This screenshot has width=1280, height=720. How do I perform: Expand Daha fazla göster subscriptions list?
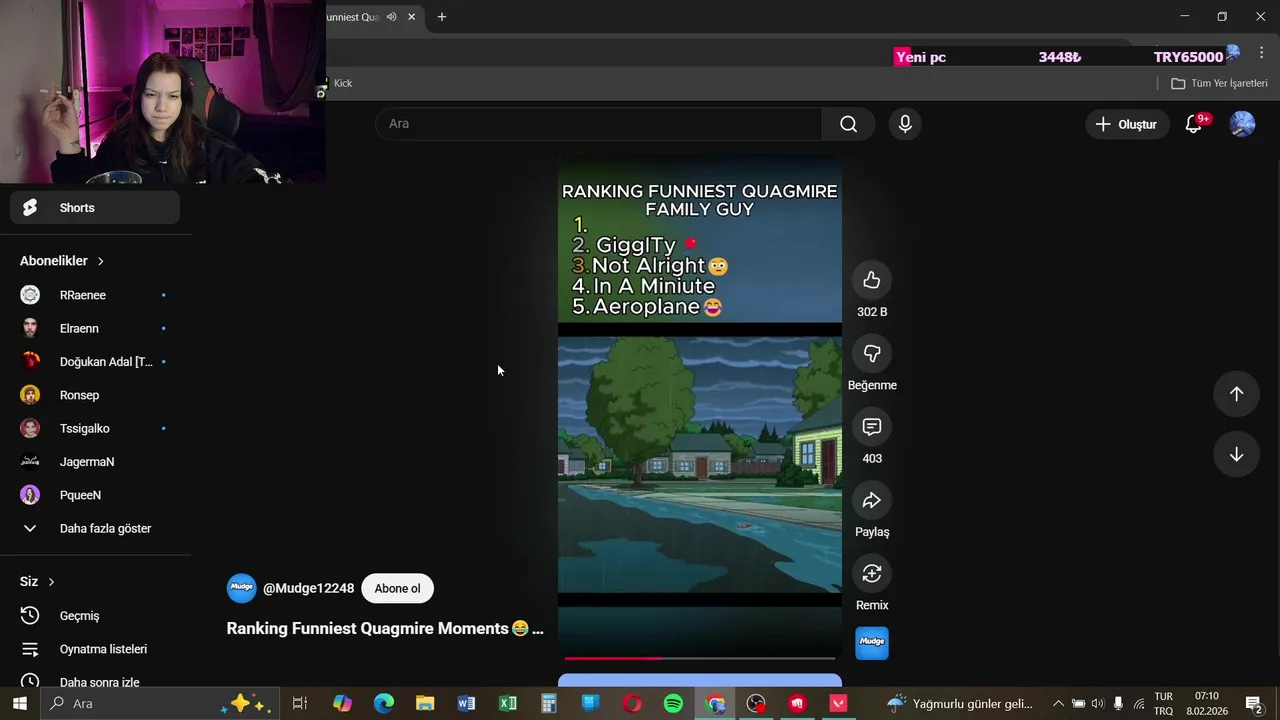point(95,528)
